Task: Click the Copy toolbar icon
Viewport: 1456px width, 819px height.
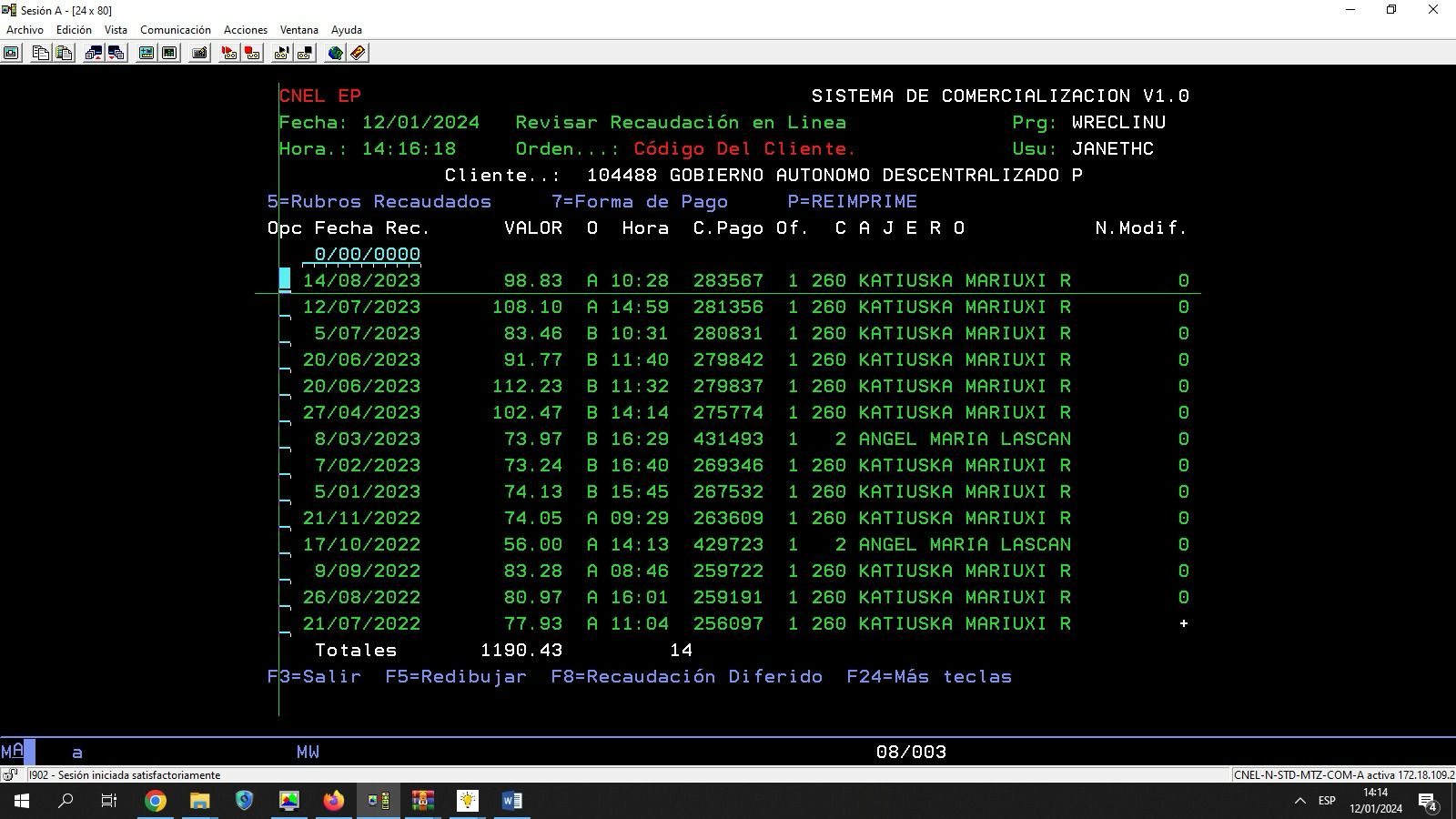Action: [41, 53]
